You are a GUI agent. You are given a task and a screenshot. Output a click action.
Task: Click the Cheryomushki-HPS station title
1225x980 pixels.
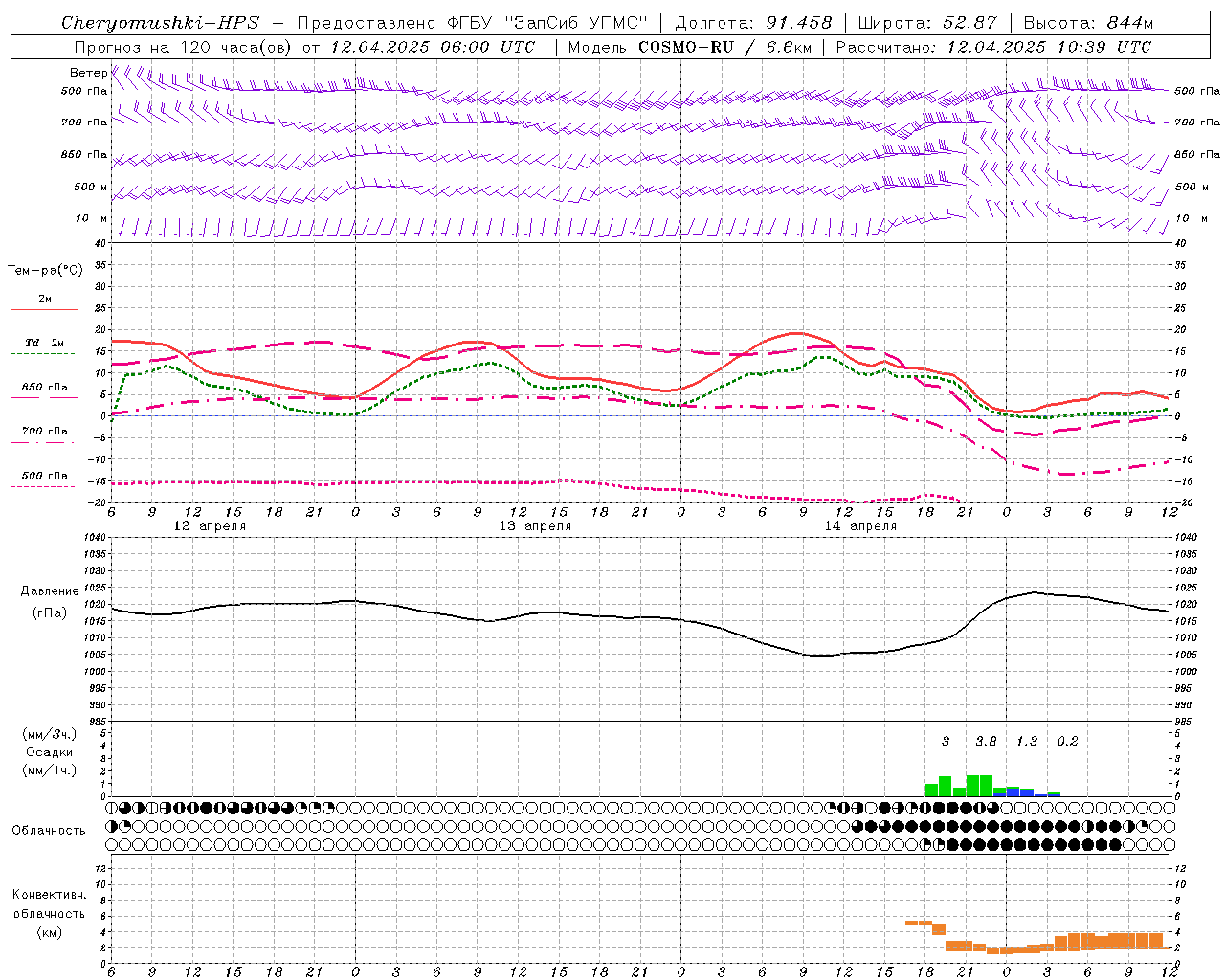(160, 23)
